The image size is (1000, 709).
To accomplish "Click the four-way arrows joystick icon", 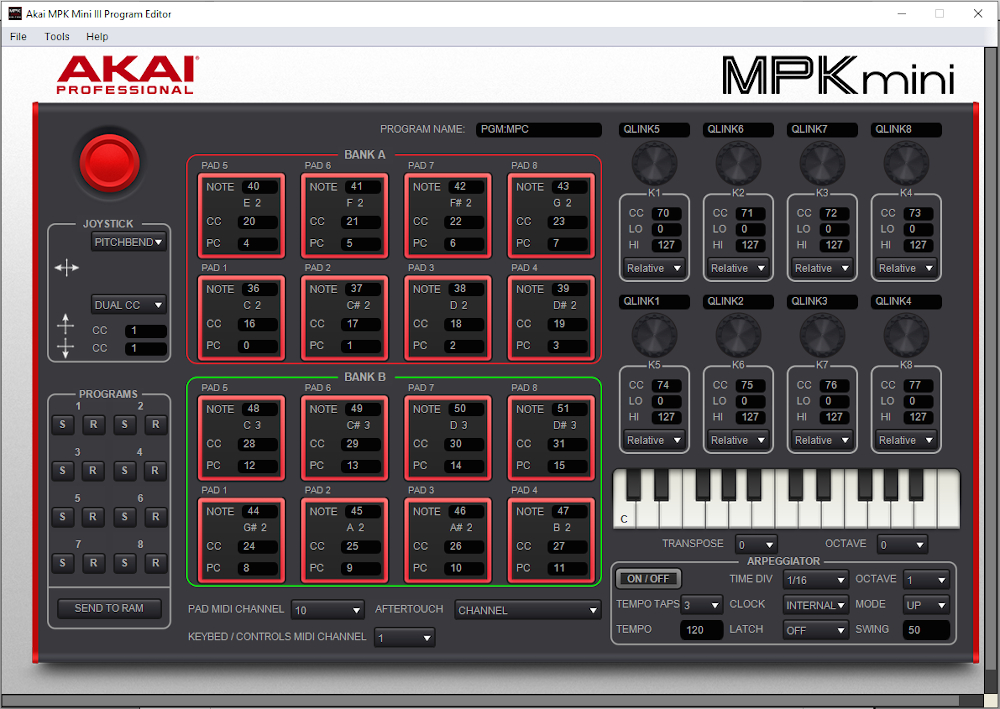I will pyautogui.click(x=66, y=268).
